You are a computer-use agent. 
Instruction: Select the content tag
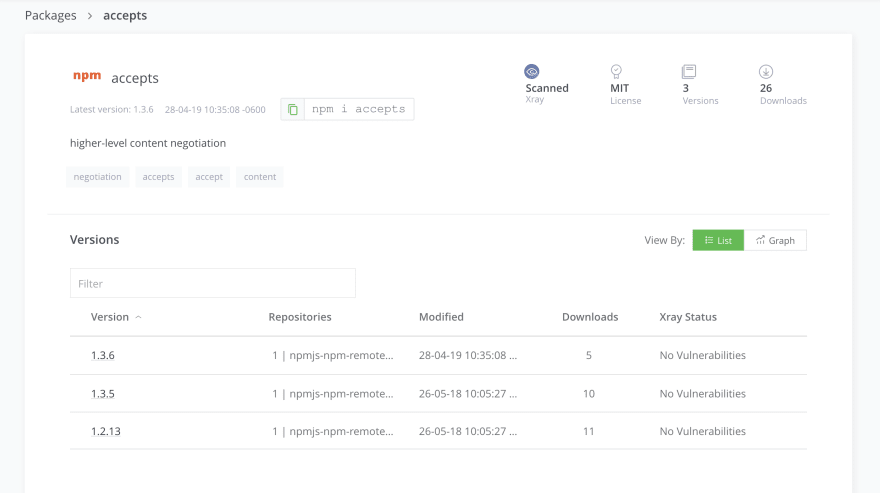[260, 177]
